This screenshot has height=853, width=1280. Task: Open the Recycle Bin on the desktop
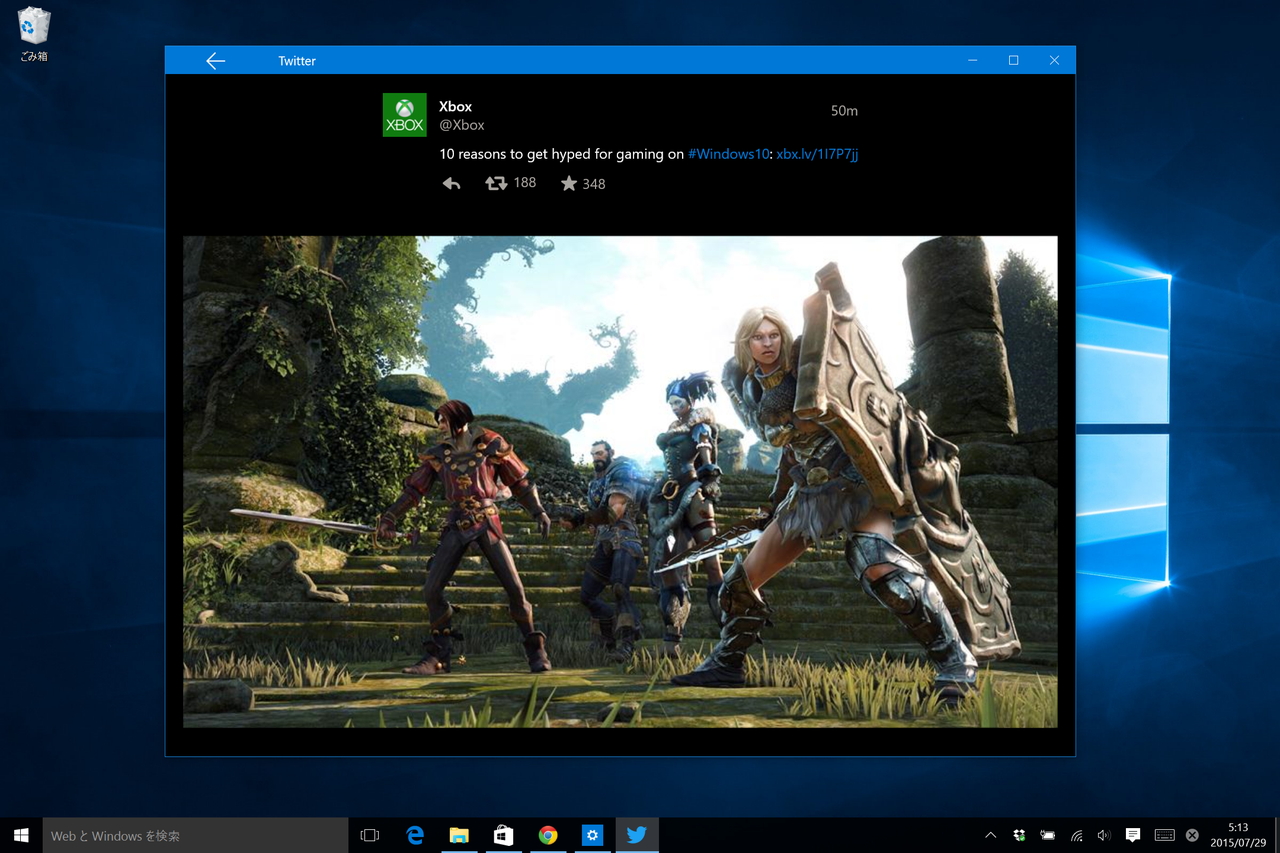pyautogui.click(x=34, y=35)
